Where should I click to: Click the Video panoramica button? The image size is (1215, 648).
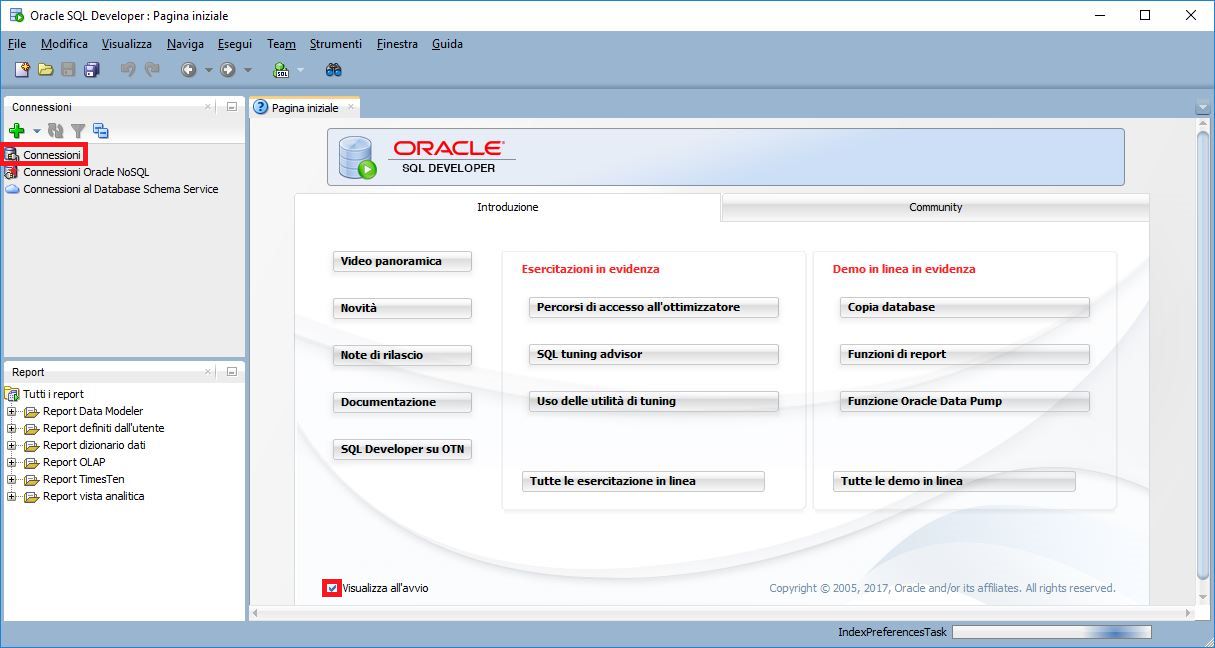(x=402, y=261)
